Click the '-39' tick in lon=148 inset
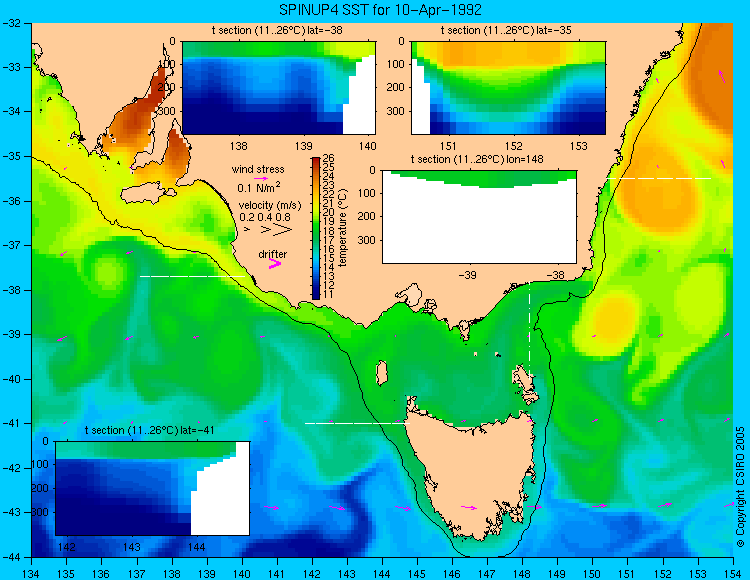Image resolution: width=750 pixels, height=580 pixels. click(x=467, y=275)
